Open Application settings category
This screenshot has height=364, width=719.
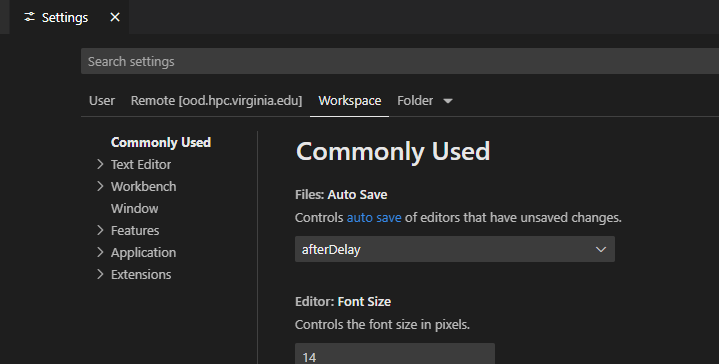click(x=144, y=253)
